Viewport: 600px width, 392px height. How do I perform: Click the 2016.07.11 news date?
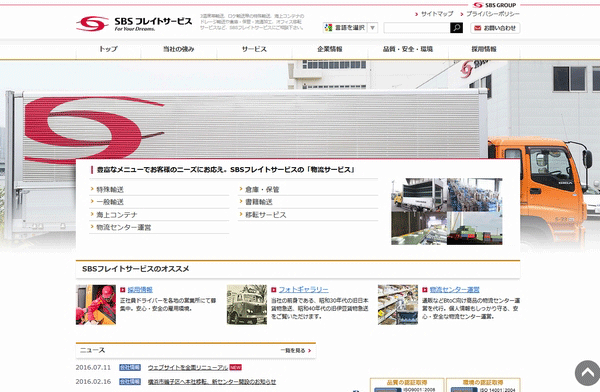[x=93, y=368]
